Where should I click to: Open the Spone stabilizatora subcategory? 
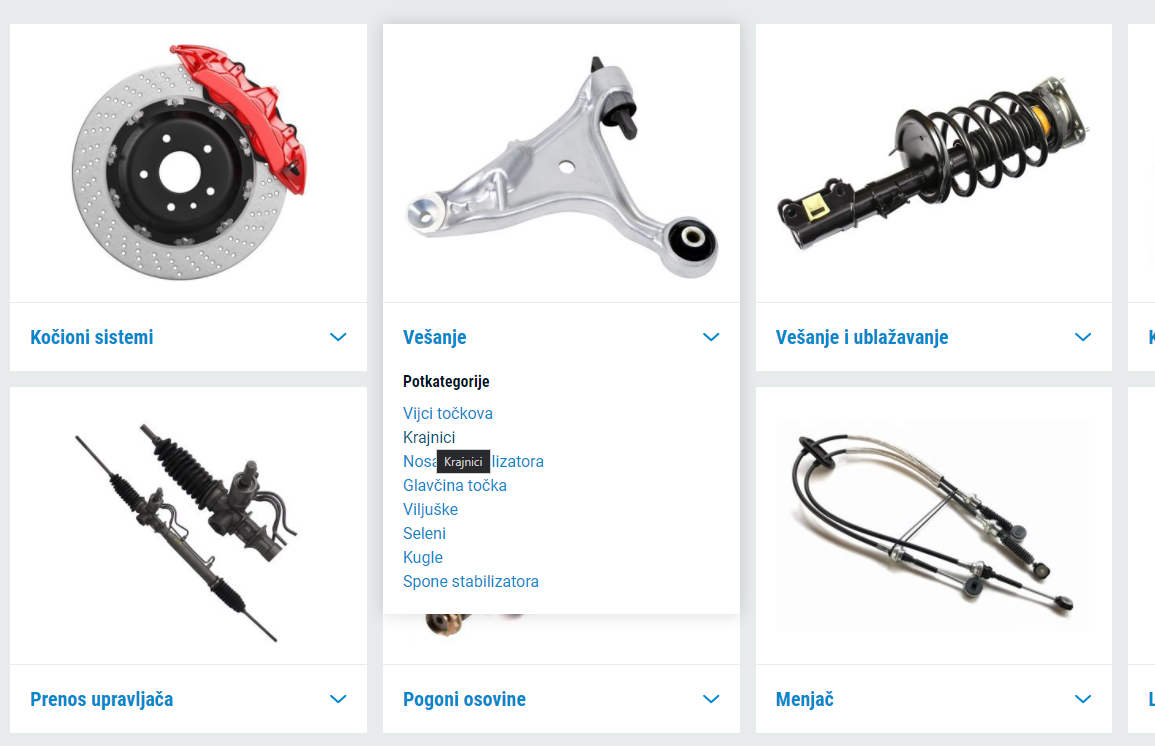(x=471, y=581)
